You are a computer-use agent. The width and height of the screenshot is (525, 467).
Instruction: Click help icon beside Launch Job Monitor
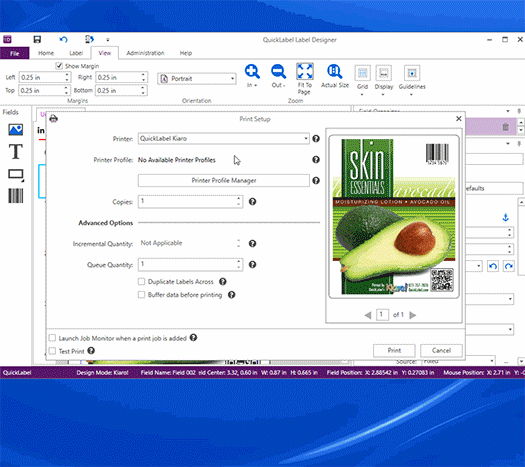pyautogui.click(x=193, y=338)
